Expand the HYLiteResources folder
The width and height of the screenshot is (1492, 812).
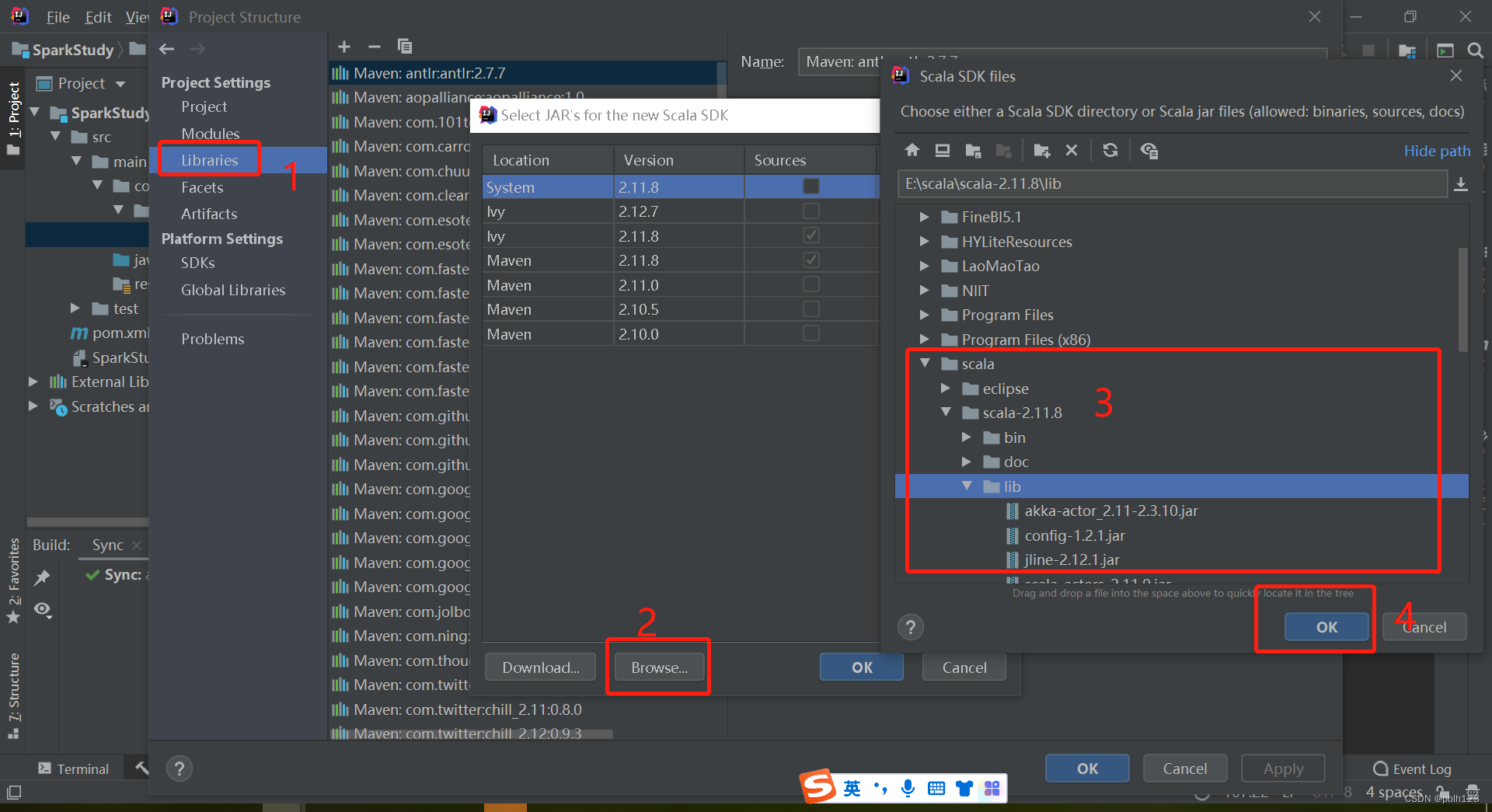click(924, 242)
